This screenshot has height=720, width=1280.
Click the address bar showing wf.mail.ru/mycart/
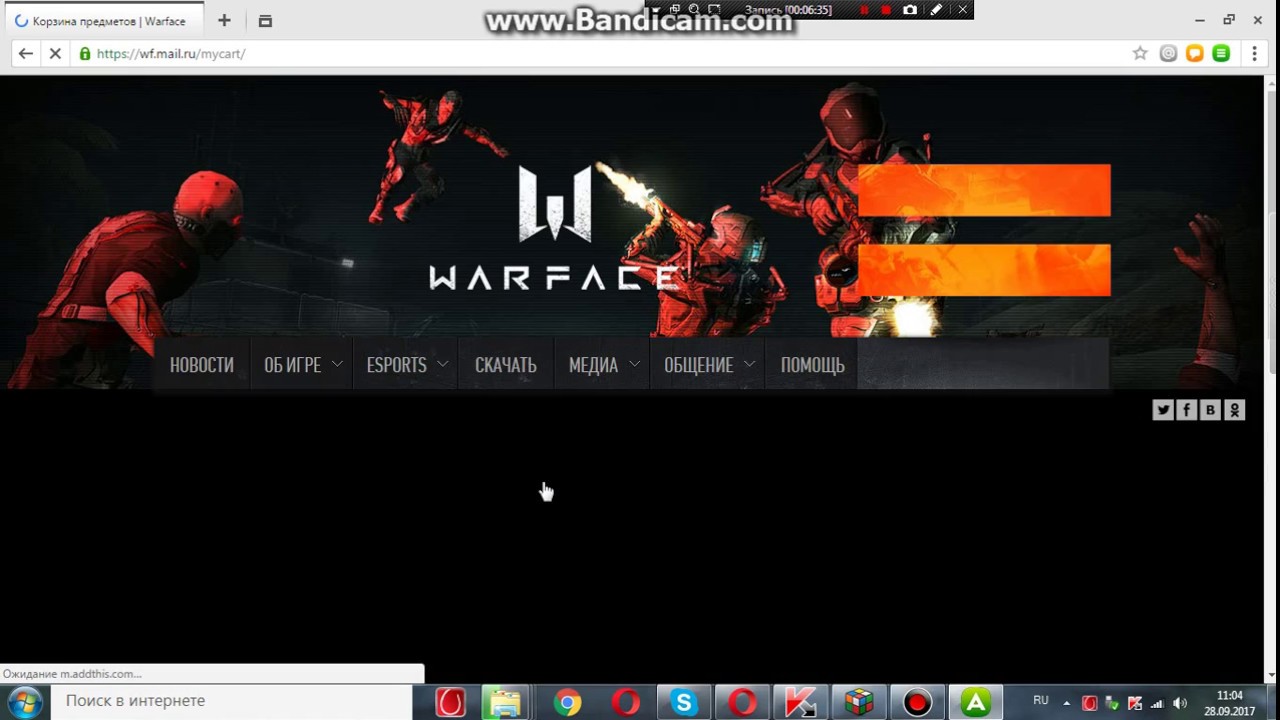600,54
